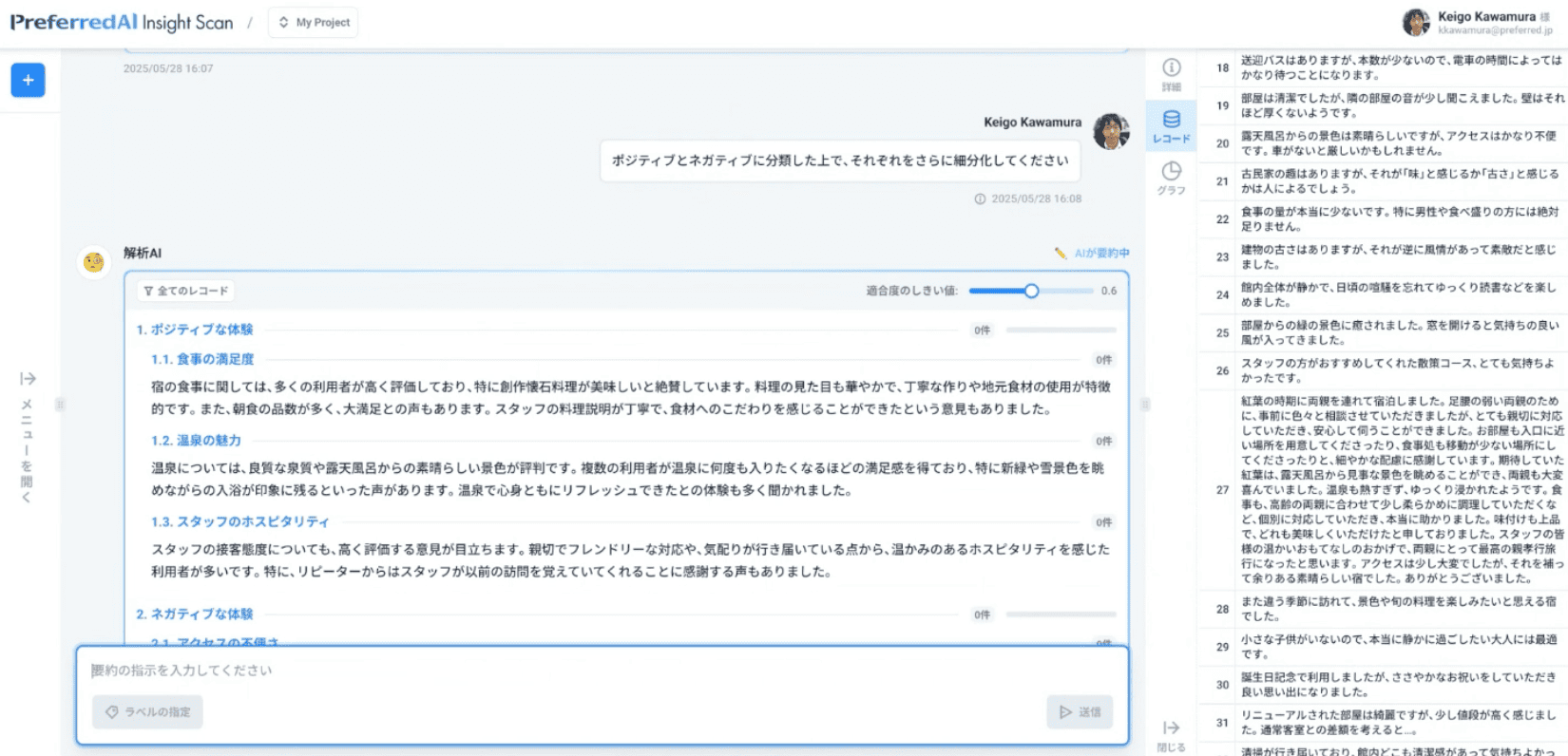Select the 1. ポジティブな体験 heading
The height and width of the screenshot is (756, 1568).
[x=195, y=330]
